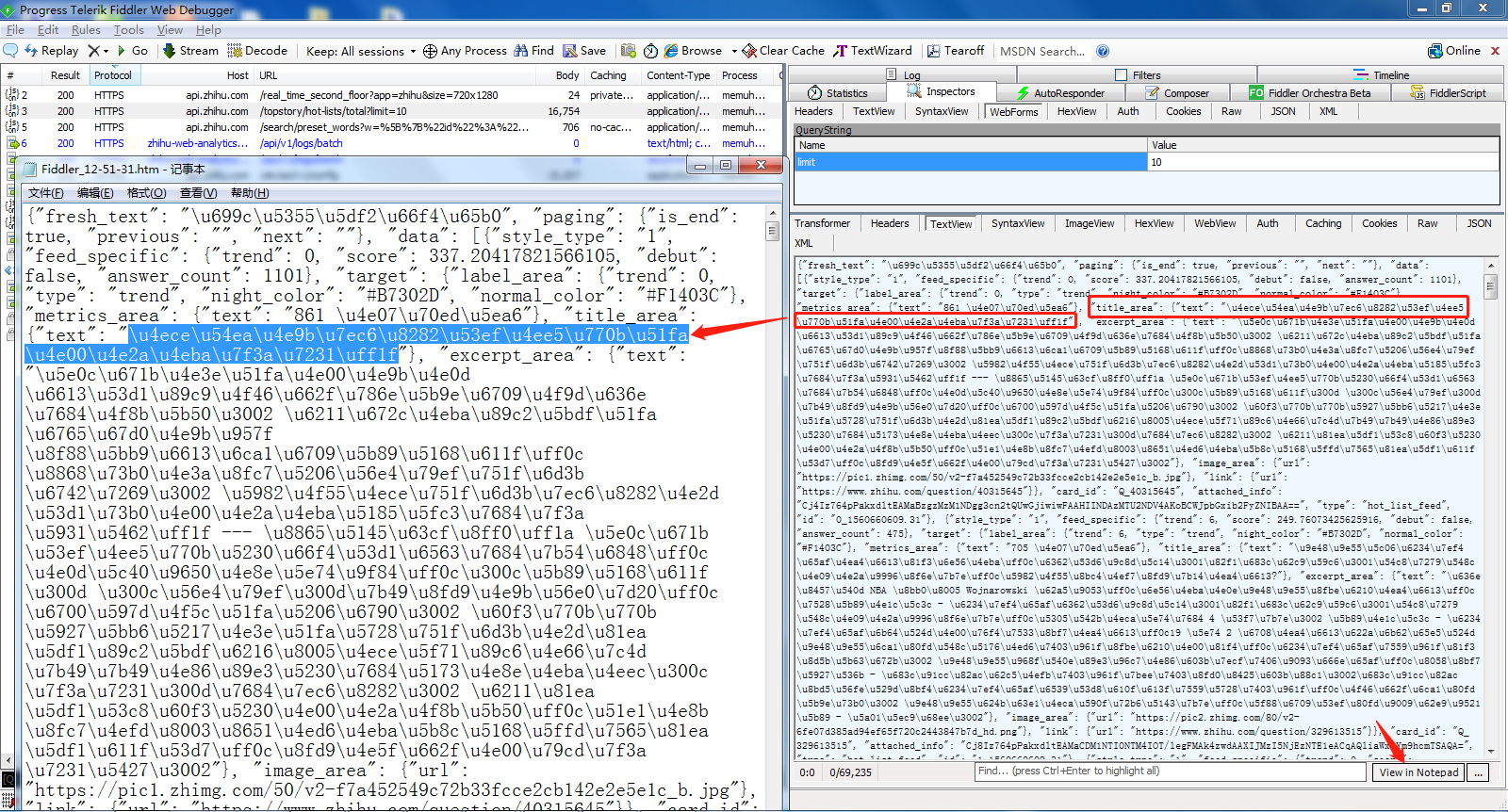Open Fiddler Orchestra Beta tab
This screenshot has height=812, width=1508.
pyautogui.click(x=1310, y=93)
